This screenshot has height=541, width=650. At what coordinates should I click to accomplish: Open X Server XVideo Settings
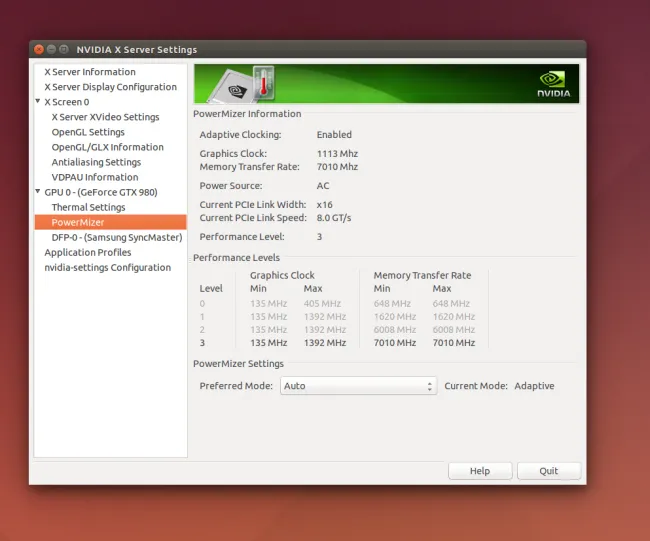105,117
